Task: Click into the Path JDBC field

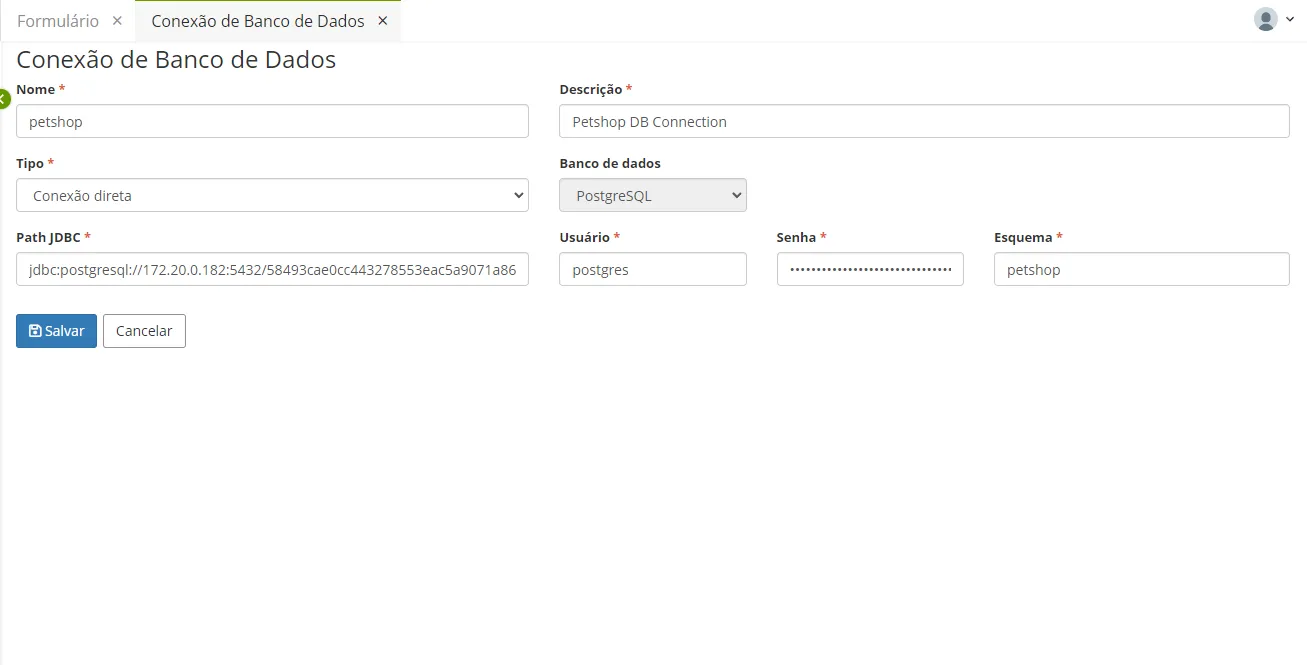Action: pos(272,269)
